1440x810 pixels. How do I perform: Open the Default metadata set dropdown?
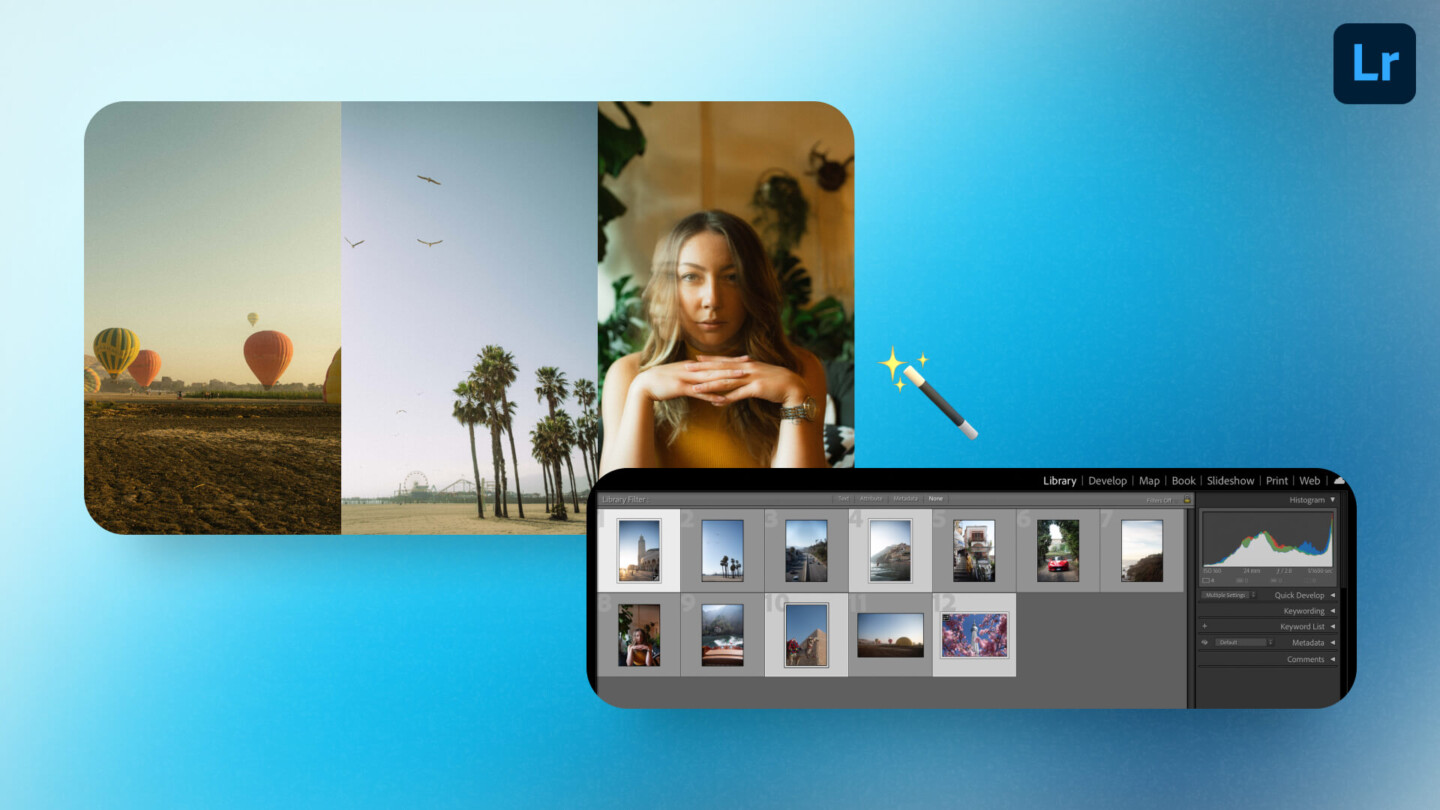1245,643
